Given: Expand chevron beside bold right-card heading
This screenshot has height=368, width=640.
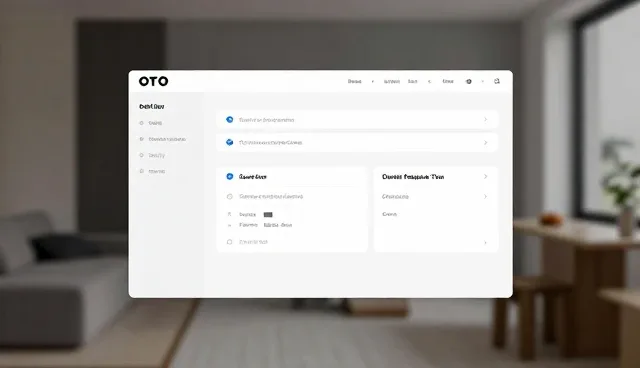Looking at the screenshot, I should pyautogui.click(x=485, y=176).
